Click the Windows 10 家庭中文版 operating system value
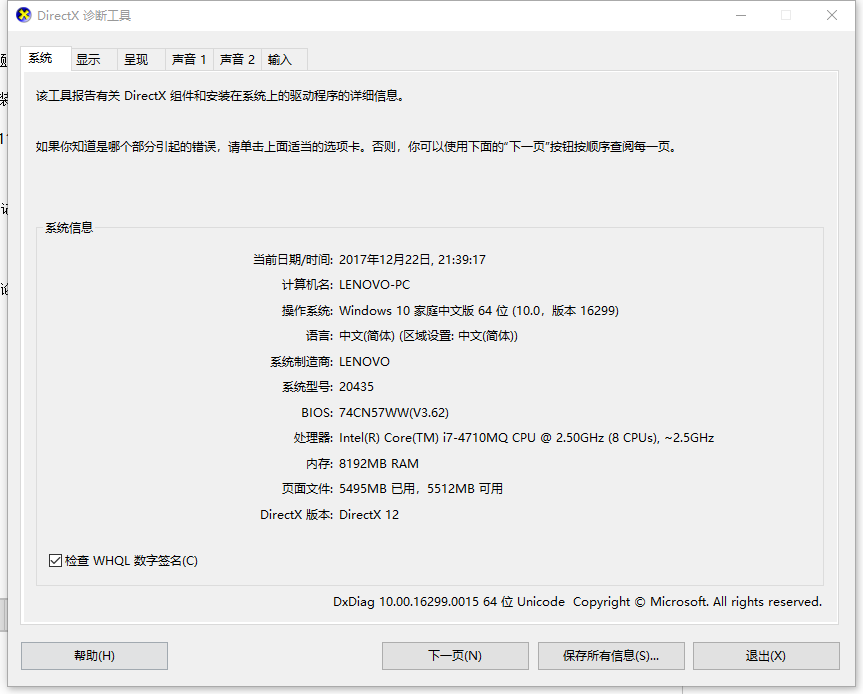 tap(479, 310)
